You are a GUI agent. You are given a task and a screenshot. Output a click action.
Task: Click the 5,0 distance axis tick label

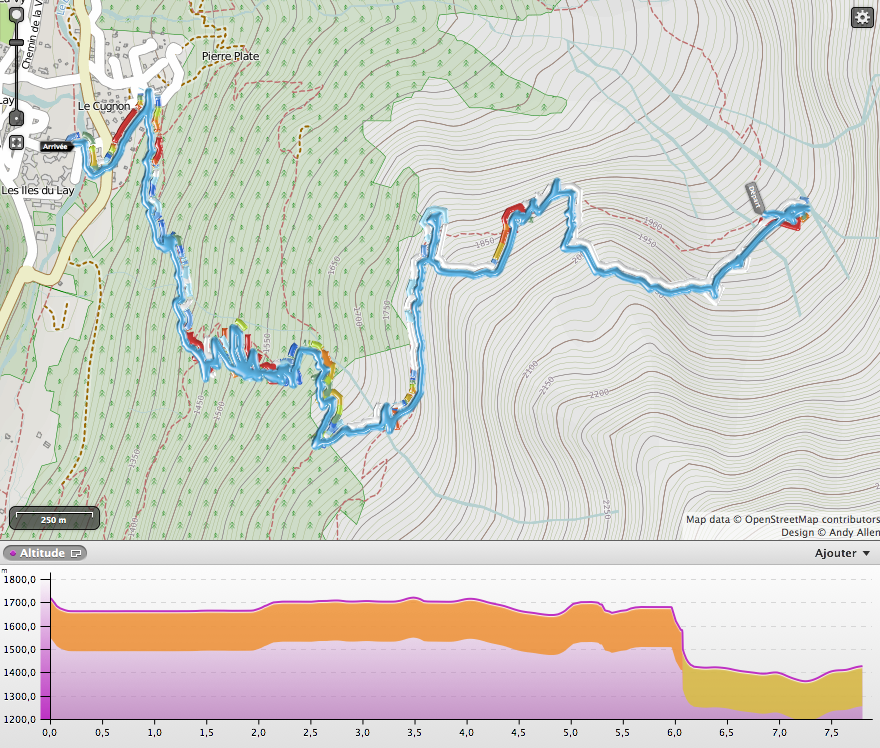[x=570, y=732]
